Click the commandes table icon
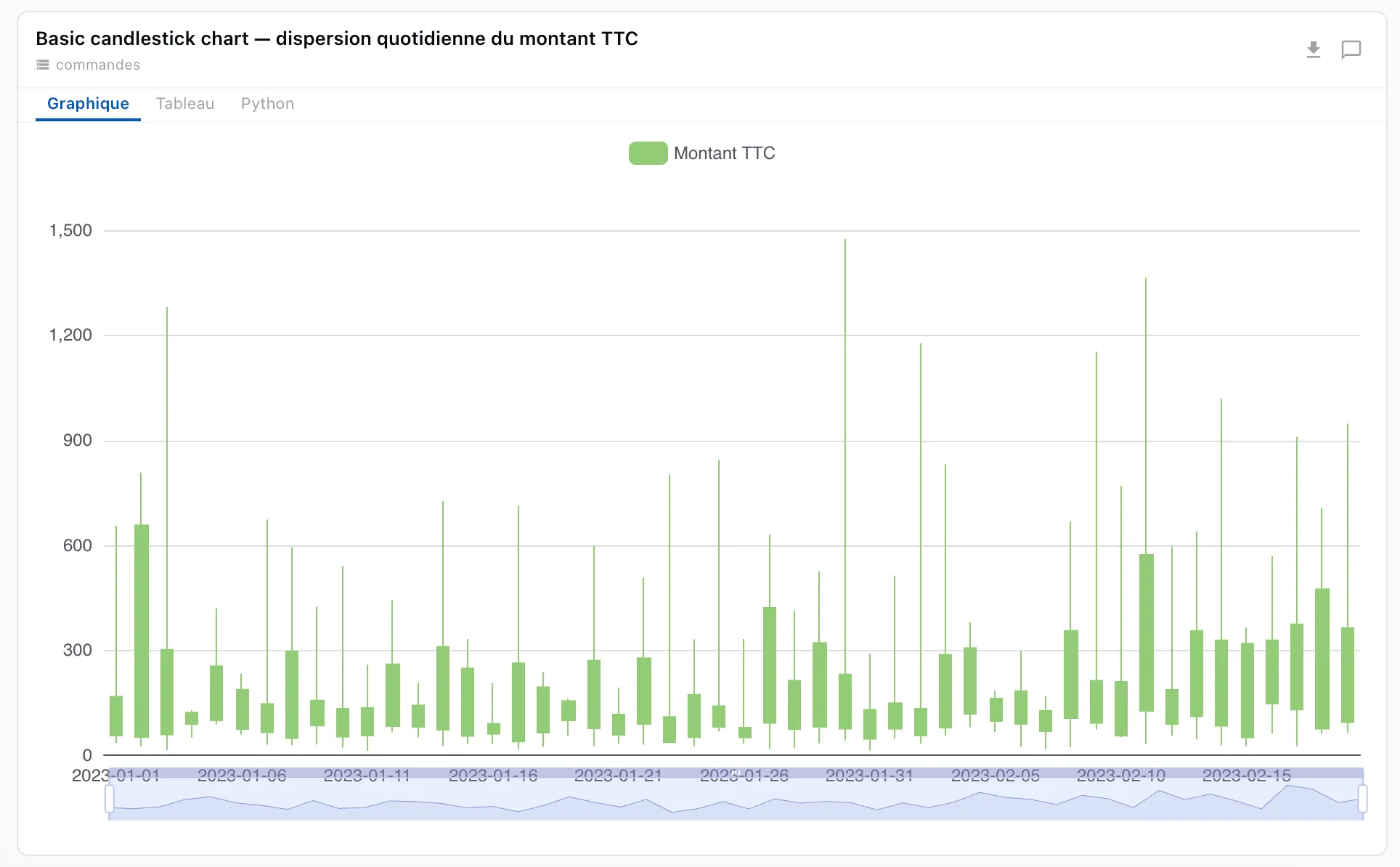 tap(43, 65)
